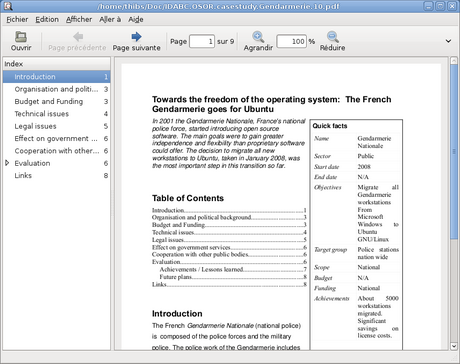460x364 pixels.
Task: Follow the Legal issues contents link
Action: tap(229, 240)
